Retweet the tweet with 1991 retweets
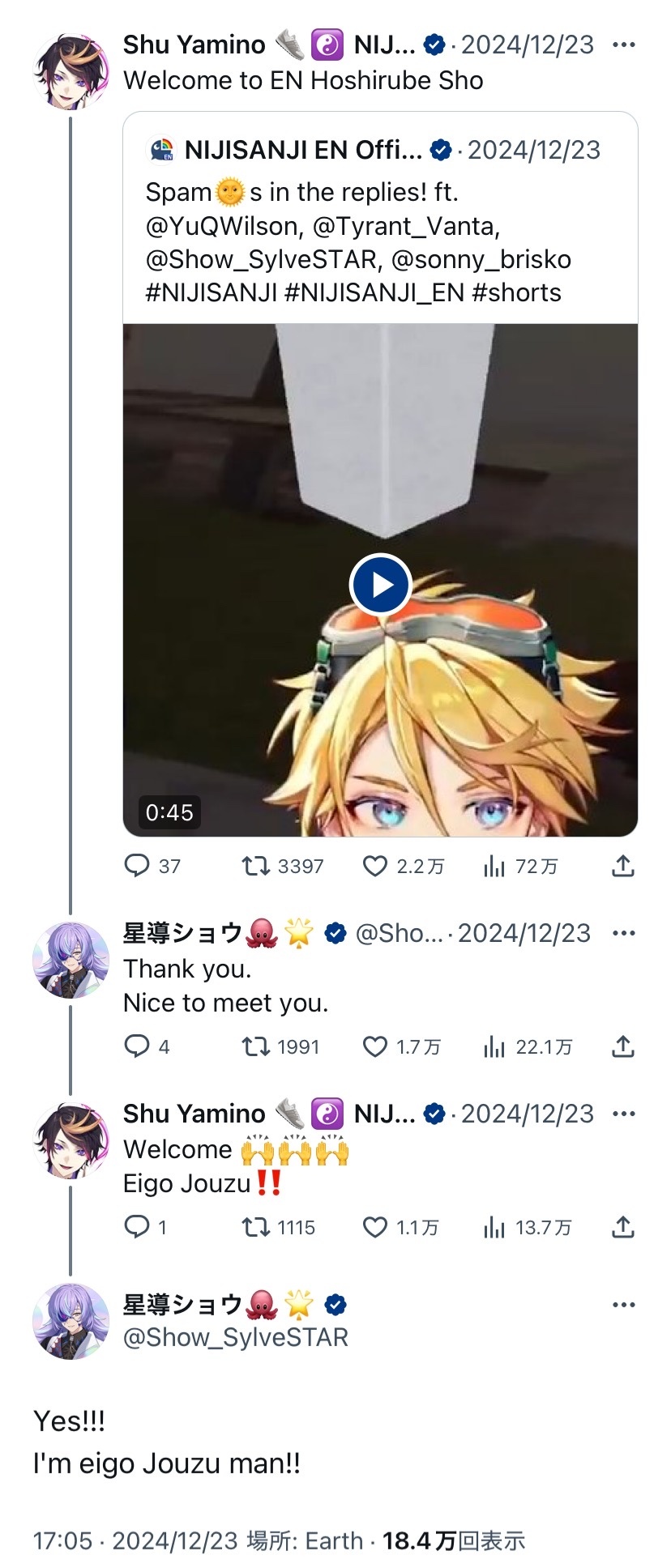This screenshot has height=1568, width=671. click(x=281, y=1046)
